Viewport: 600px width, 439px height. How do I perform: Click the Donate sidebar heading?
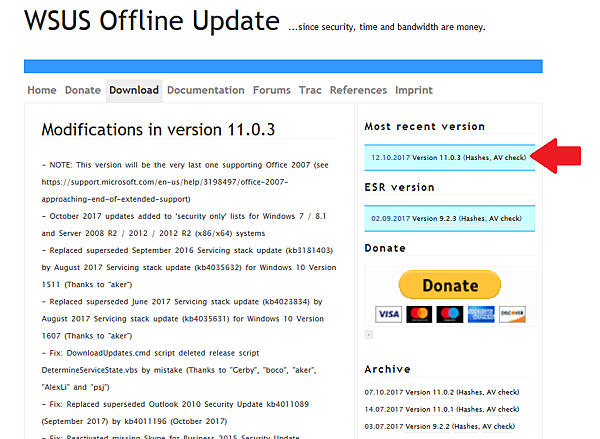tap(385, 248)
